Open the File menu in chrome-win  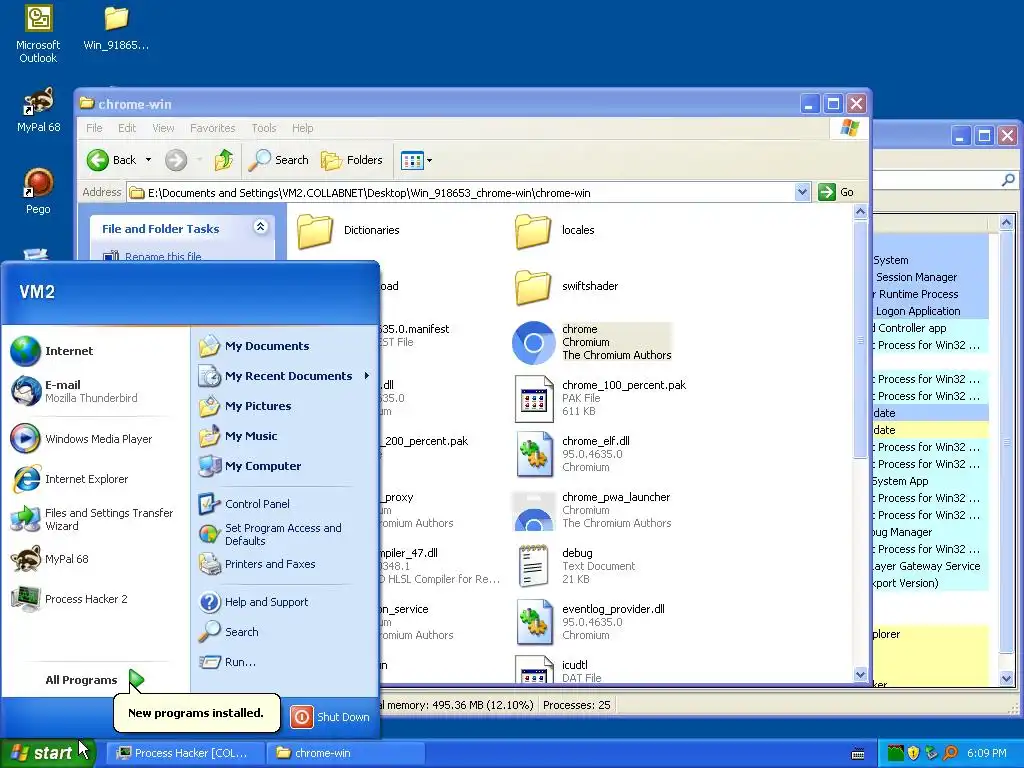tap(94, 128)
